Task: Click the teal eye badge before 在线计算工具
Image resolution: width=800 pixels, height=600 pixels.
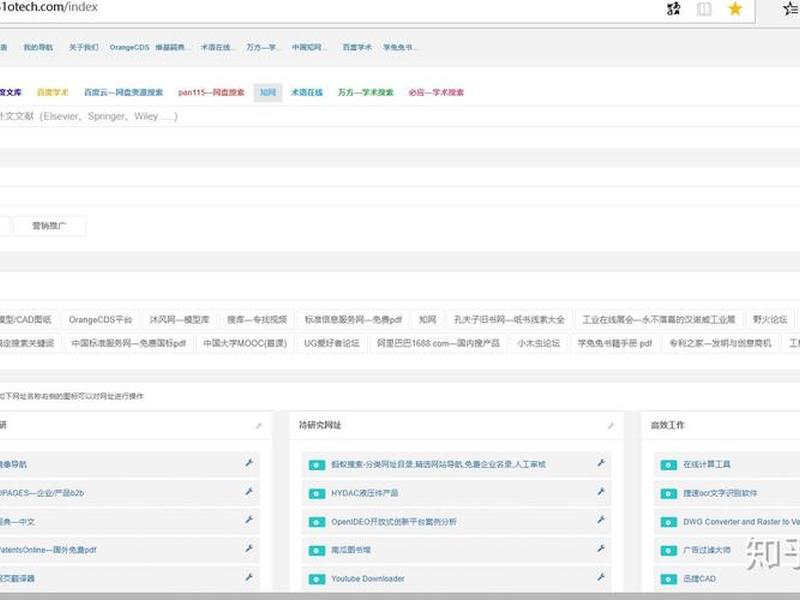Action: click(668, 465)
